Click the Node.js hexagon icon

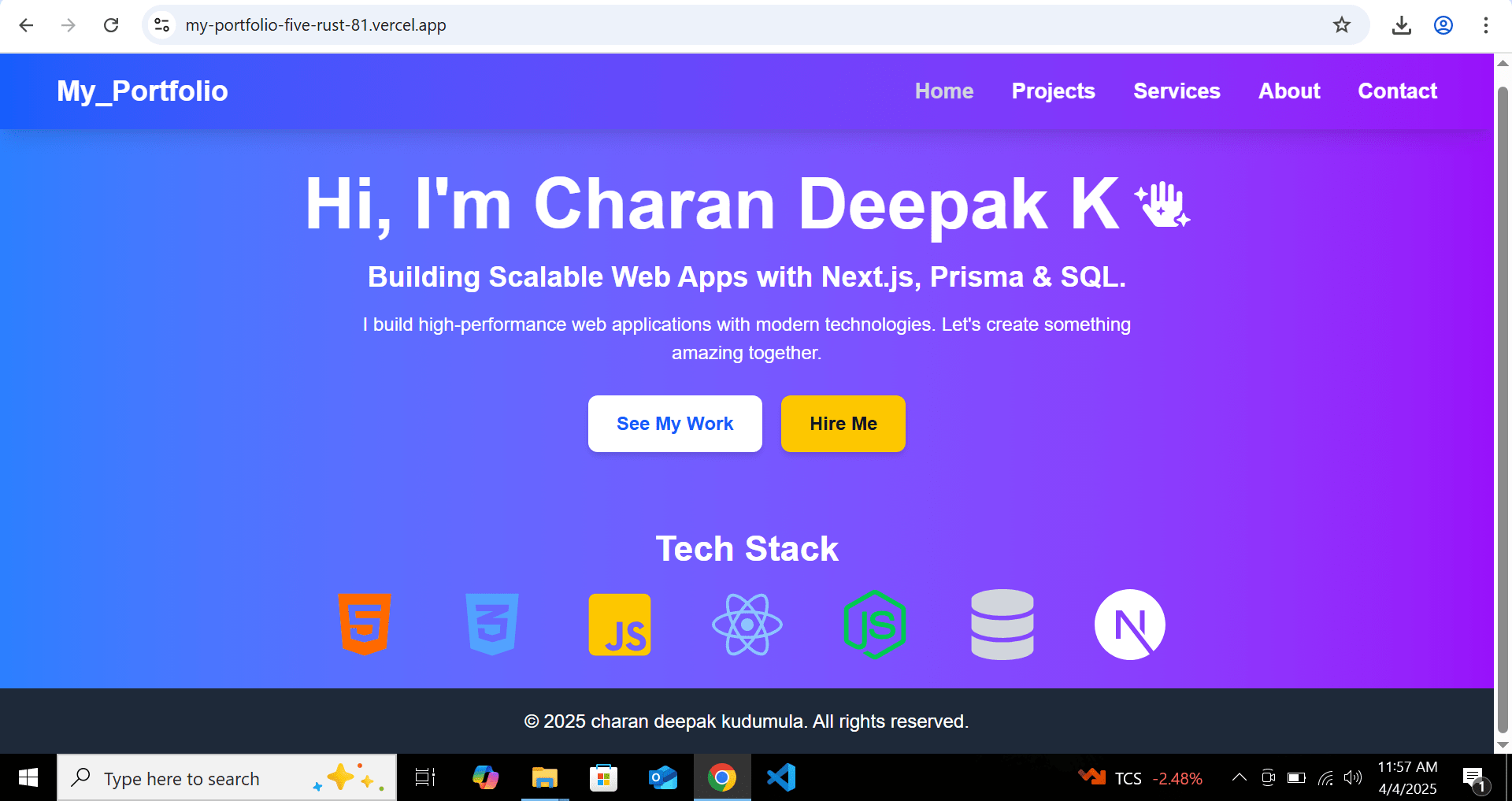[875, 625]
